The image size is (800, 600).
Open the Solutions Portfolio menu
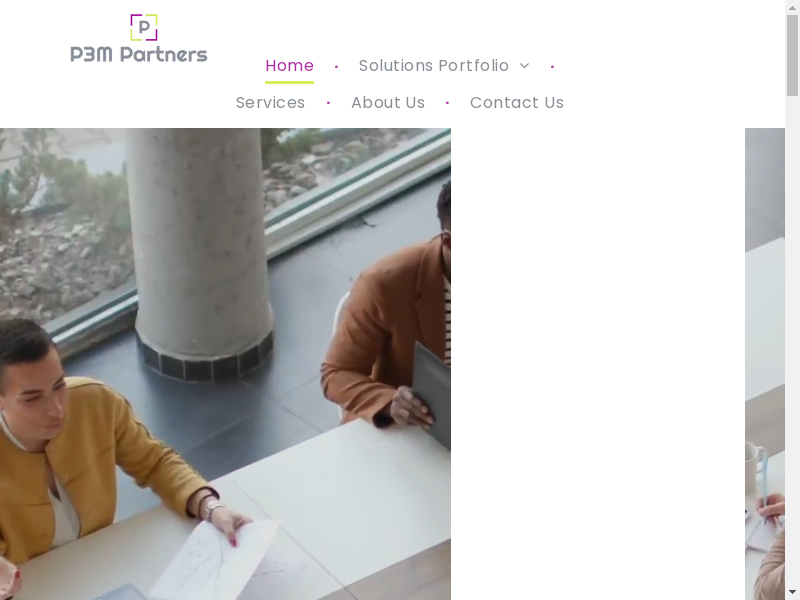click(434, 66)
